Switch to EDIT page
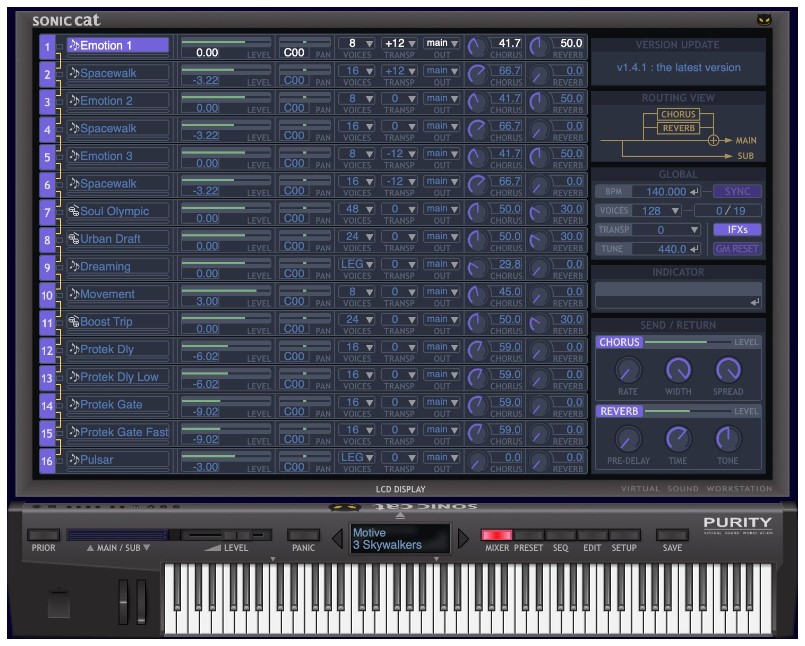 click(x=592, y=535)
